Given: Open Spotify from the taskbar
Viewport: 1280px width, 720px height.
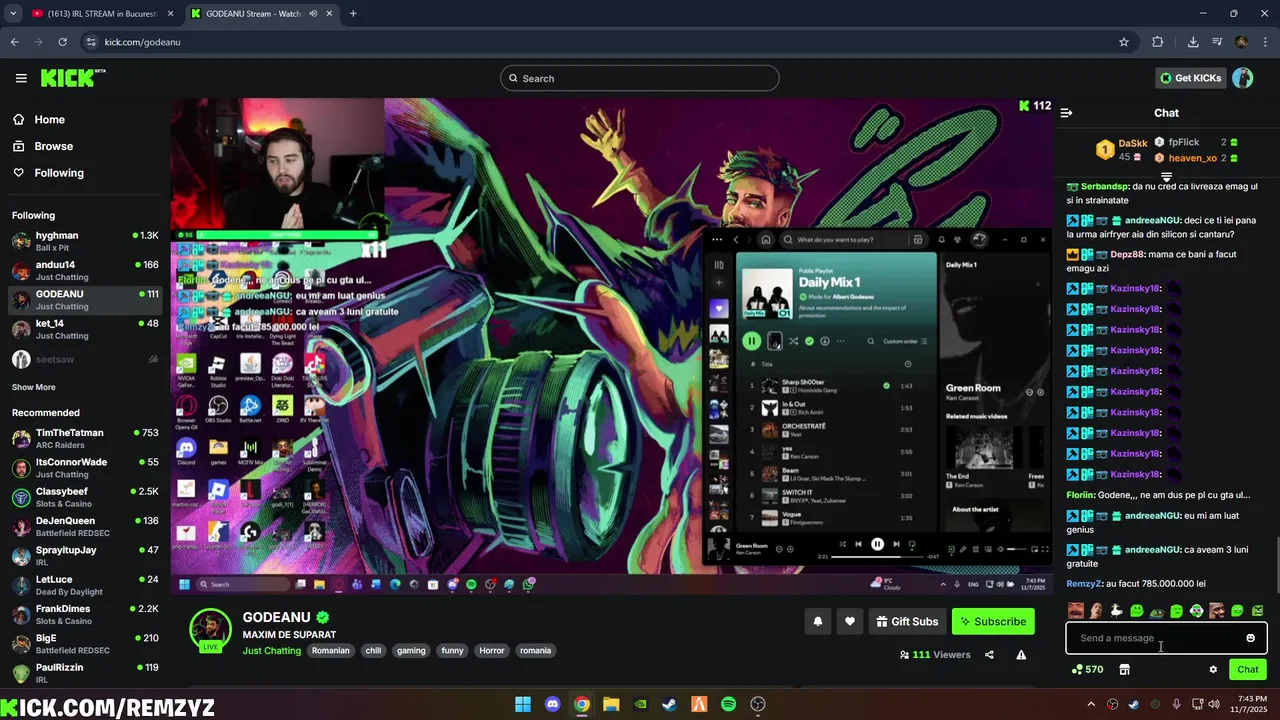Looking at the screenshot, I should click(x=728, y=704).
